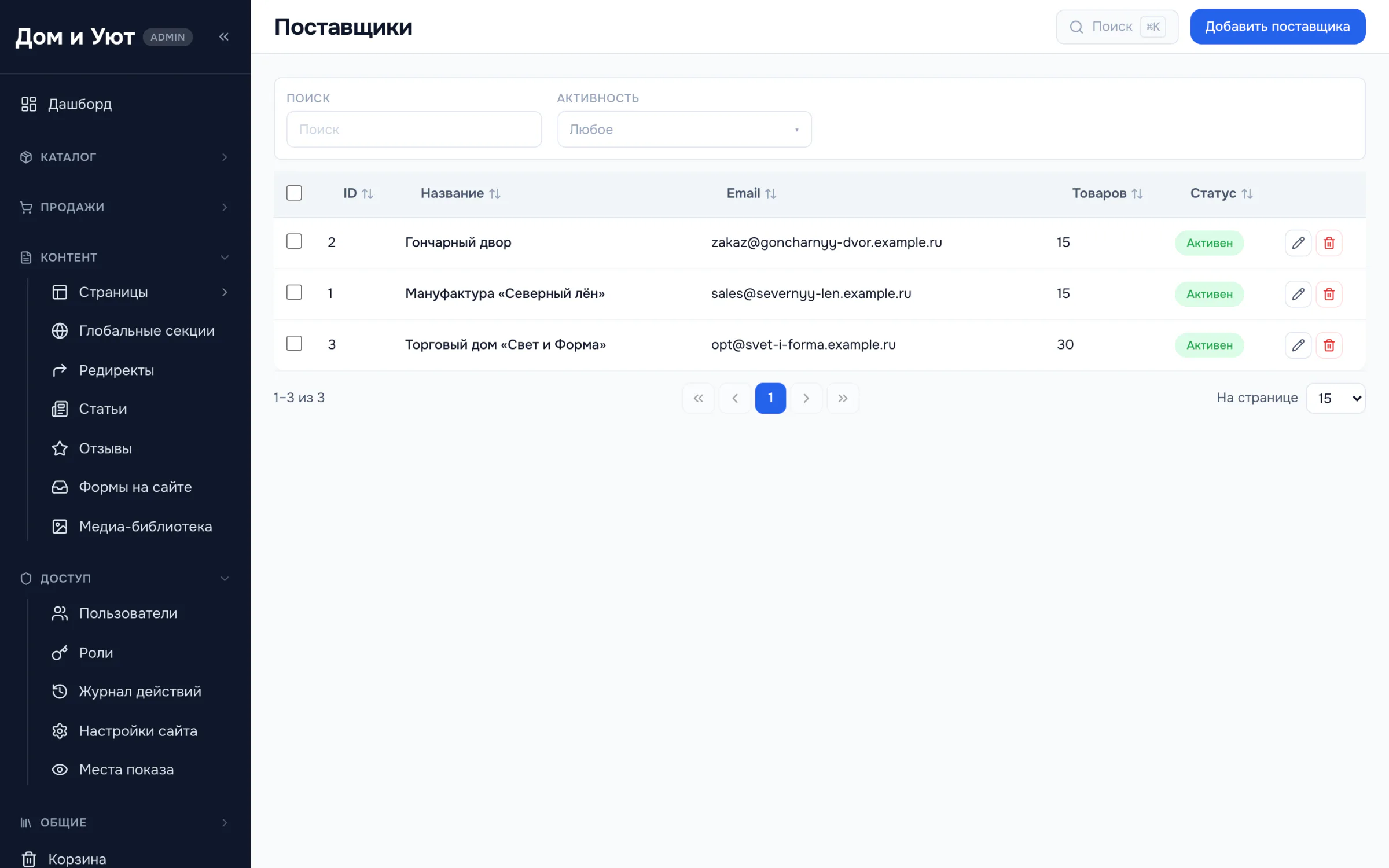
Task: Go to the next page arrow
Action: click(806, 398)
